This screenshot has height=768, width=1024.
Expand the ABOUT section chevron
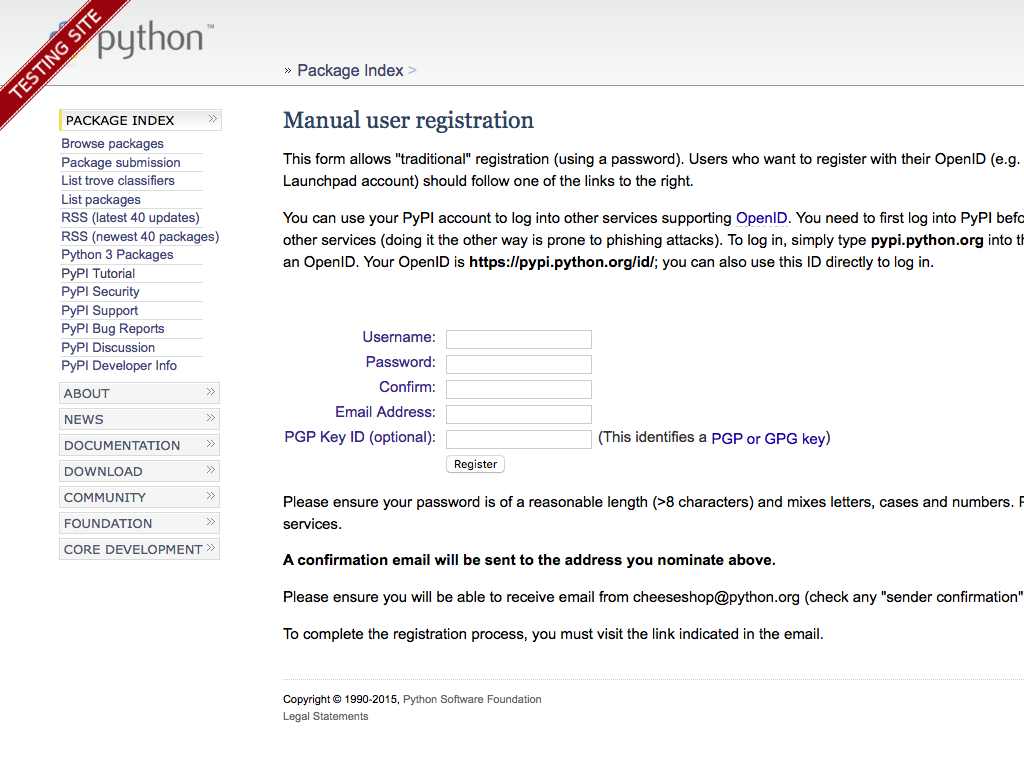pyautogui.click(x=211, y=392)
